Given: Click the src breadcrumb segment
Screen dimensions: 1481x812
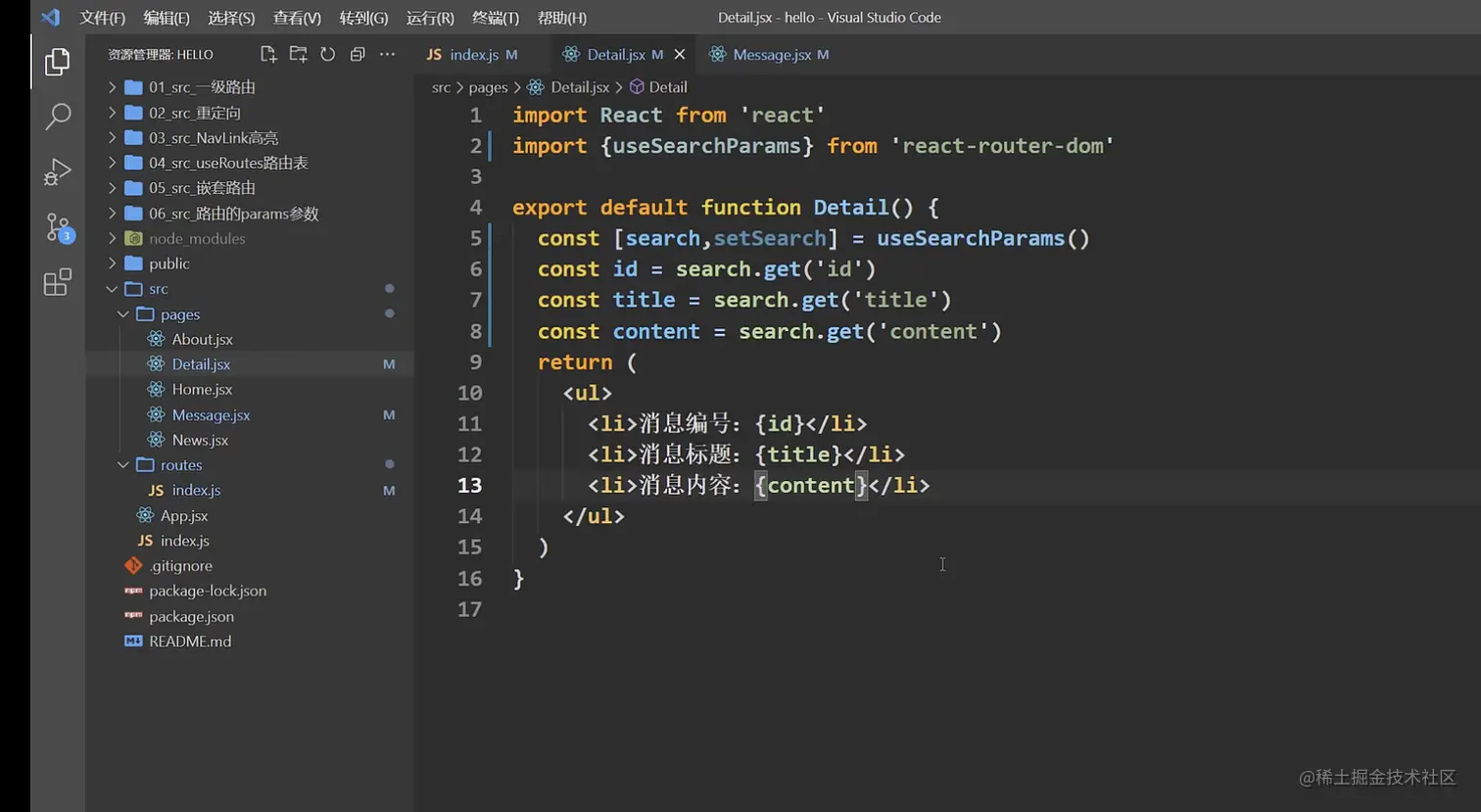Looking at the screenshot, I should [441, 87].
